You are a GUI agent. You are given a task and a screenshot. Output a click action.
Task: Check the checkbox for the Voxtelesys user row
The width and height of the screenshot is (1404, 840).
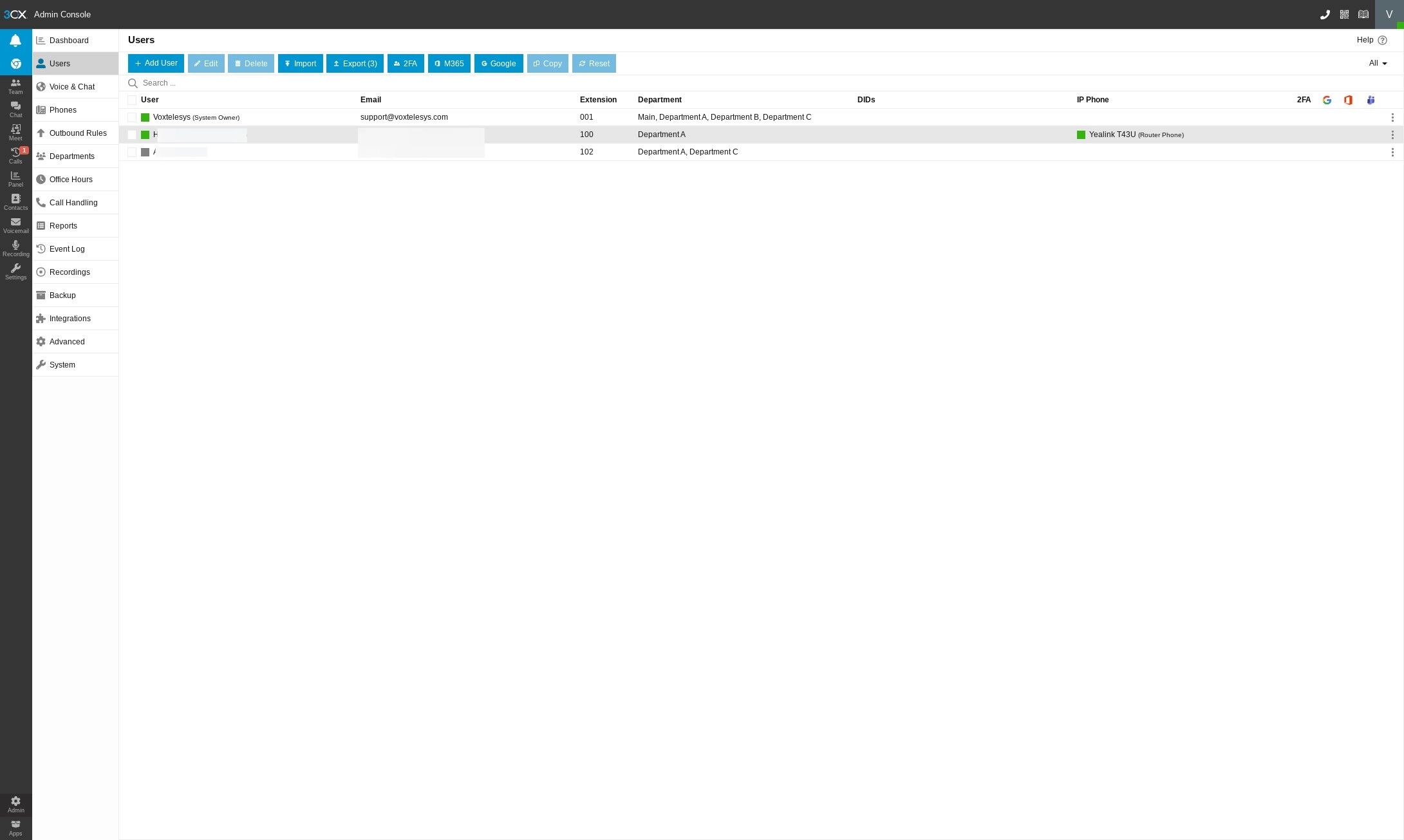[x=133, y=117]
